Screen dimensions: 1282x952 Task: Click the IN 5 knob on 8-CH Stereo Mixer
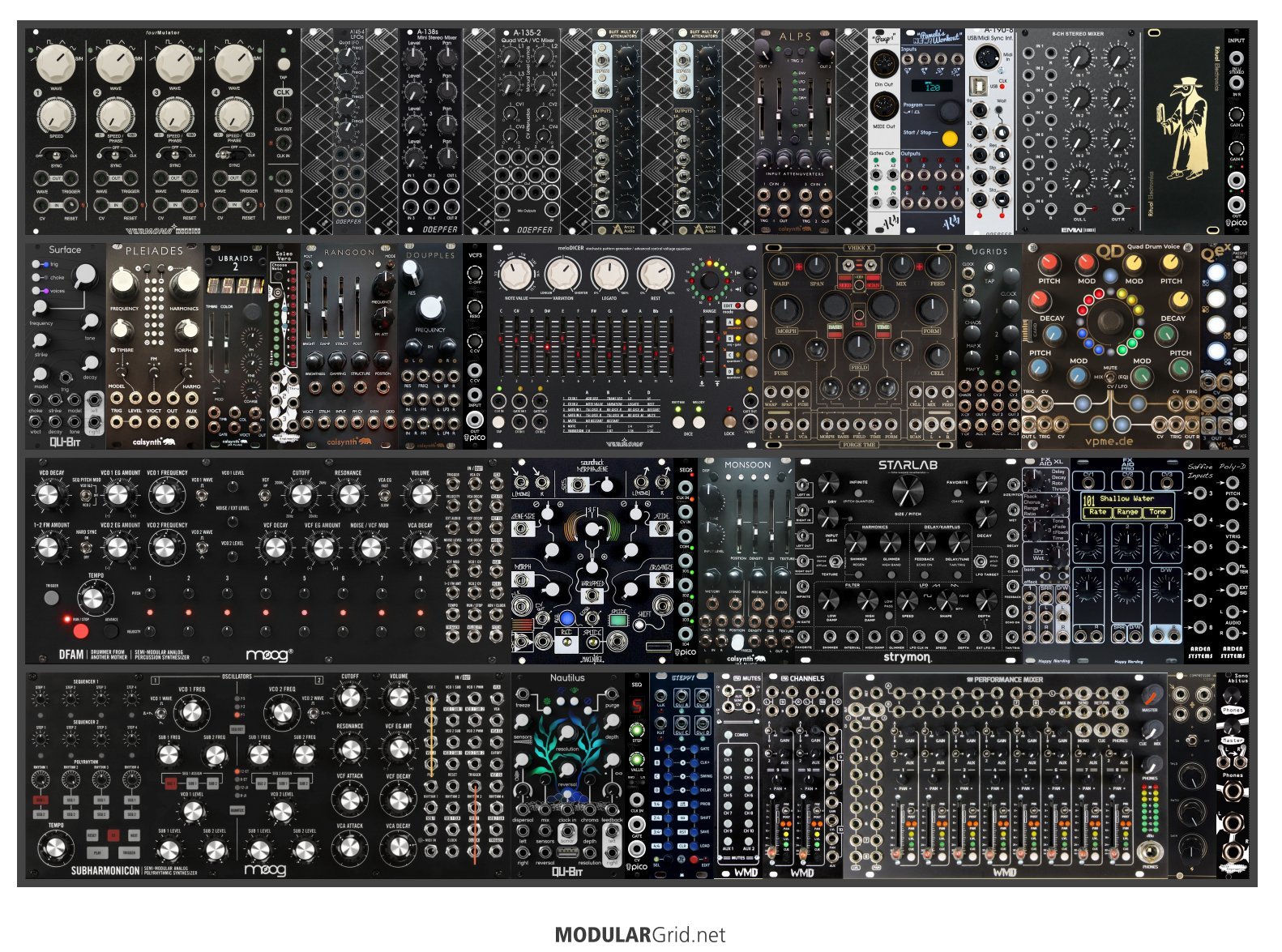click(x=1120, y=57)
